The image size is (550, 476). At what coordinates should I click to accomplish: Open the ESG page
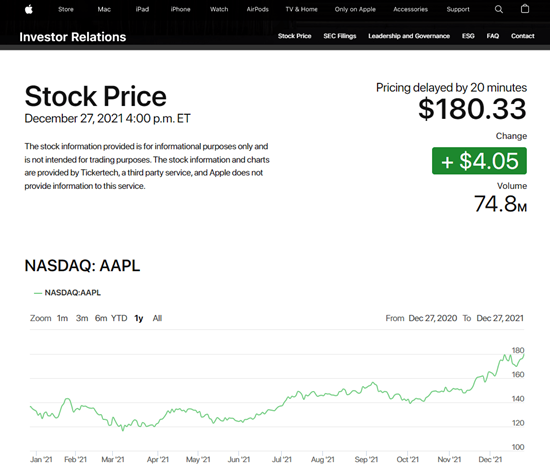click(468, 36)
